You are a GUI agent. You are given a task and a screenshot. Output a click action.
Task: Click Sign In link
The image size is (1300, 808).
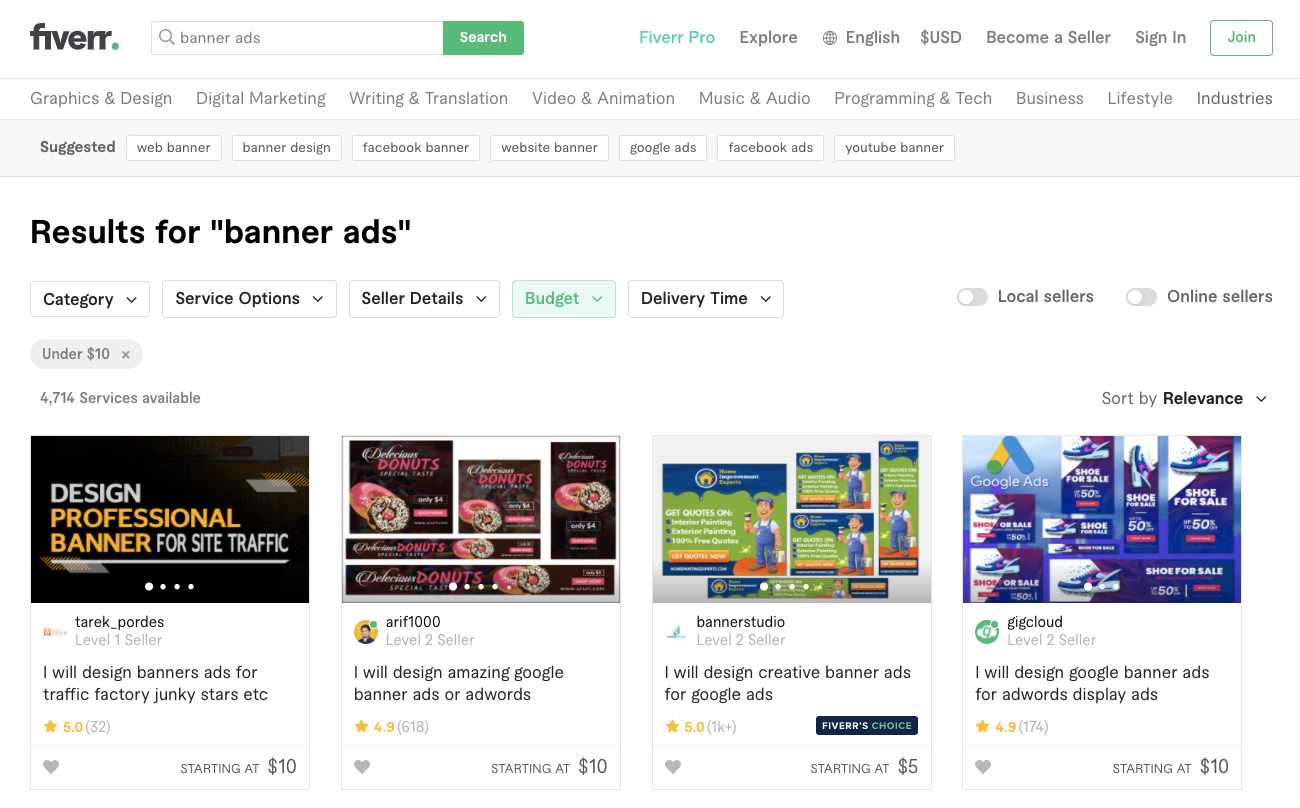1160,37
